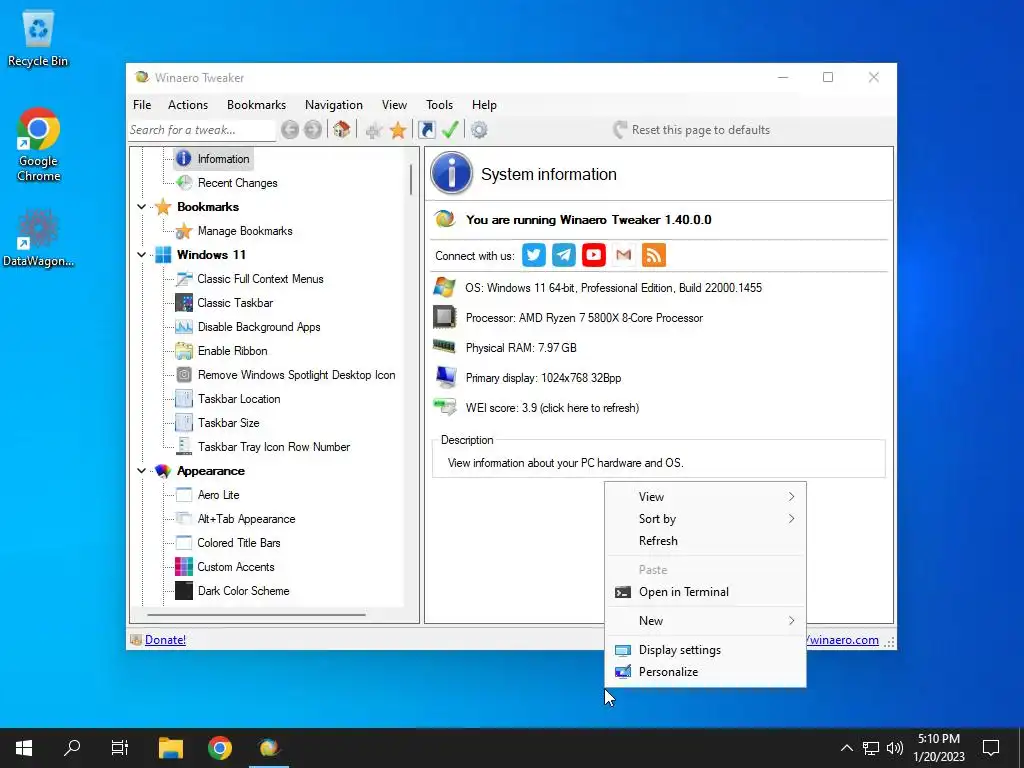Viewport: 1024px width, 768px height.
Task: Select Enable Ribbon tweak
Action: [232, 351]
